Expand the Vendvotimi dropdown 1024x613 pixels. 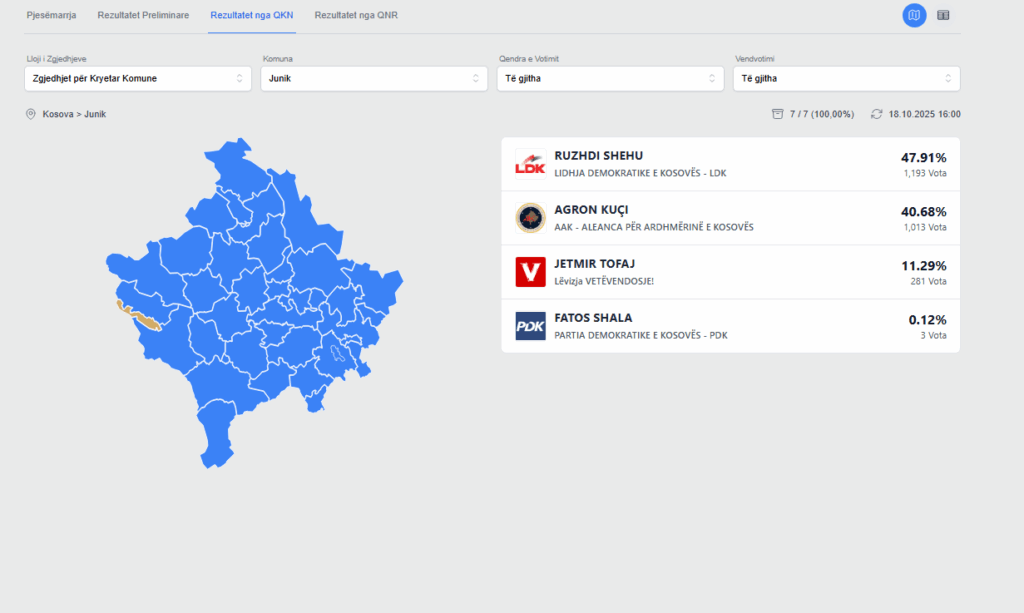coord(846,78)
